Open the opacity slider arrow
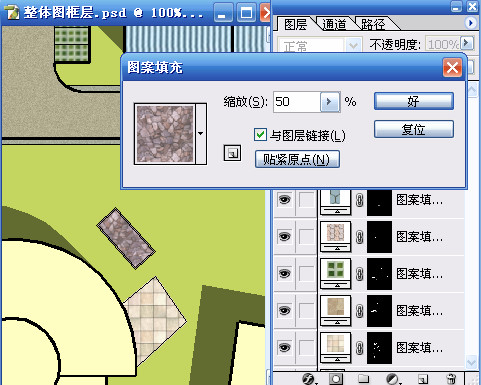Image resolution: width=481 pixels, height=385 pixels. 467,43
